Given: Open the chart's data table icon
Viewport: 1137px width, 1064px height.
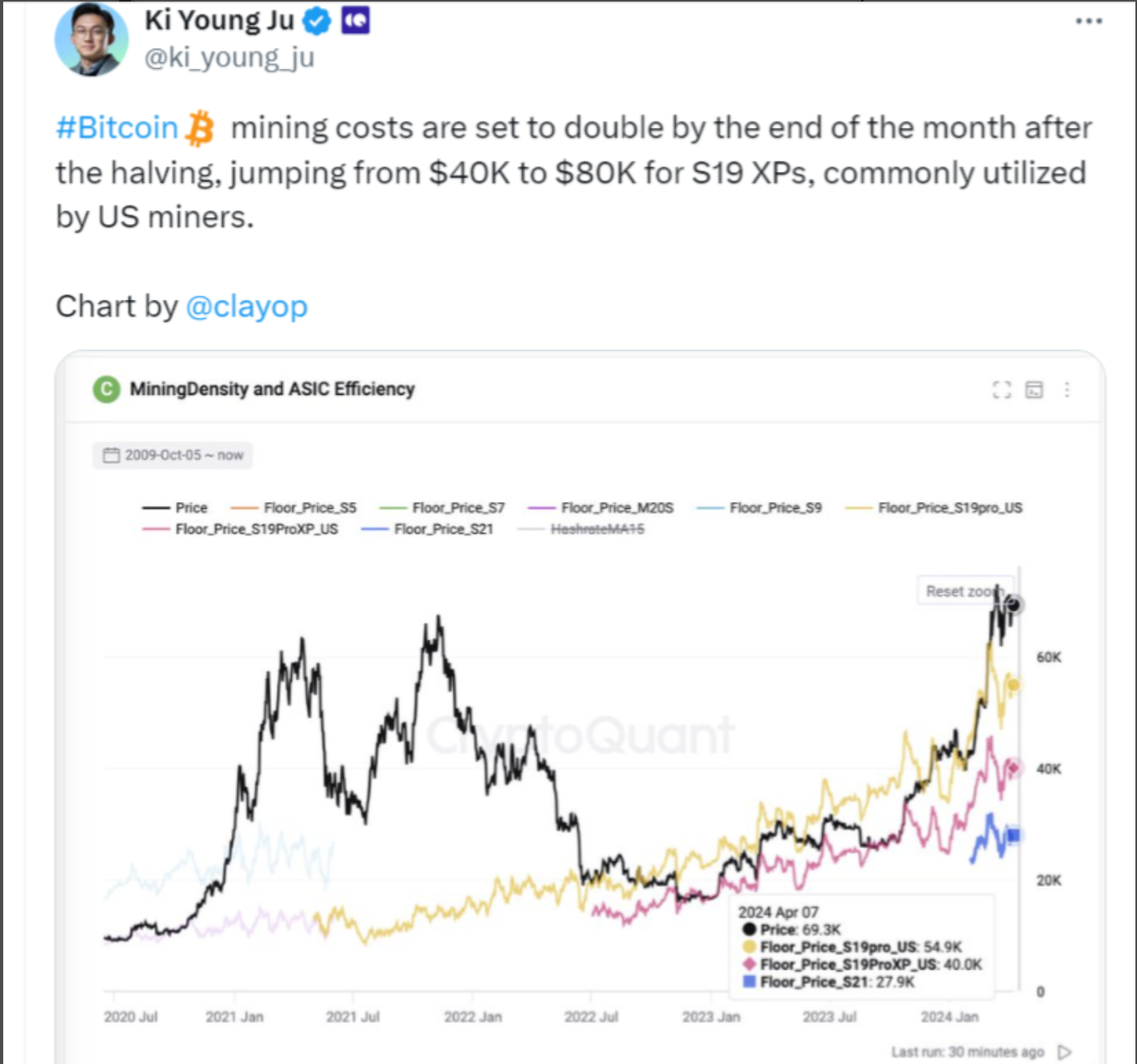Looking at the screenshot, I should [1034, 389].
